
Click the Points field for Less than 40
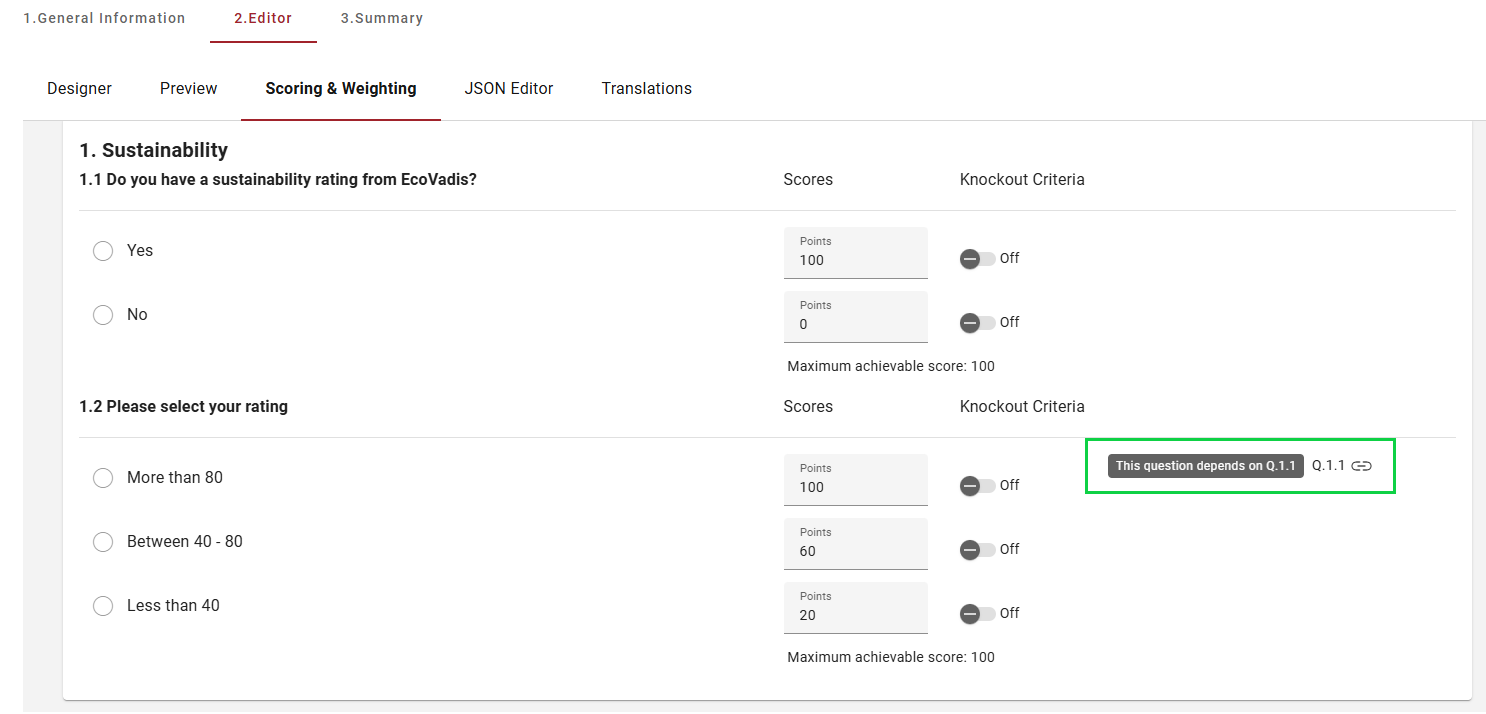855,615
